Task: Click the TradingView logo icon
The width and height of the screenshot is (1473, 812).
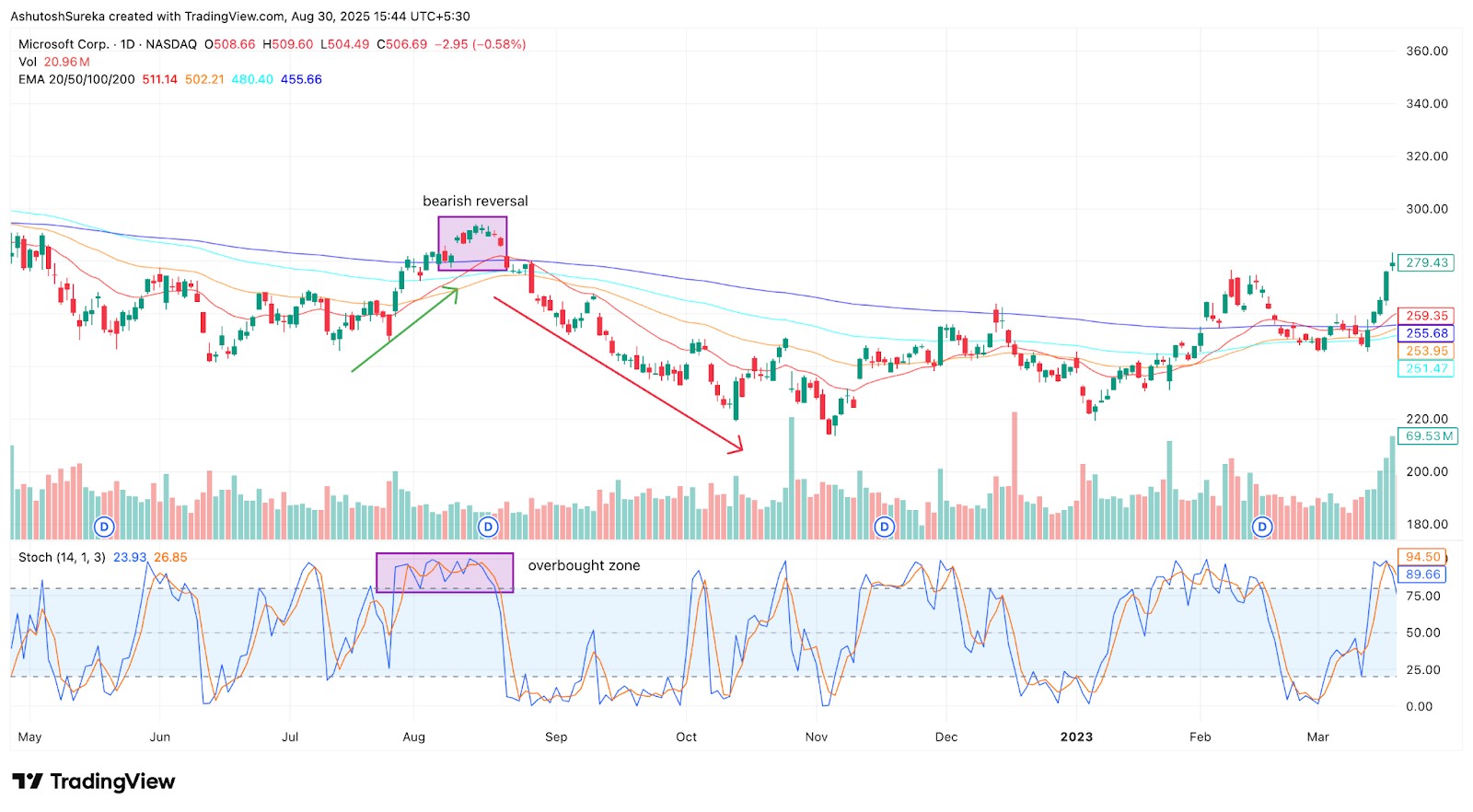Action: click(x=28, y=782)
